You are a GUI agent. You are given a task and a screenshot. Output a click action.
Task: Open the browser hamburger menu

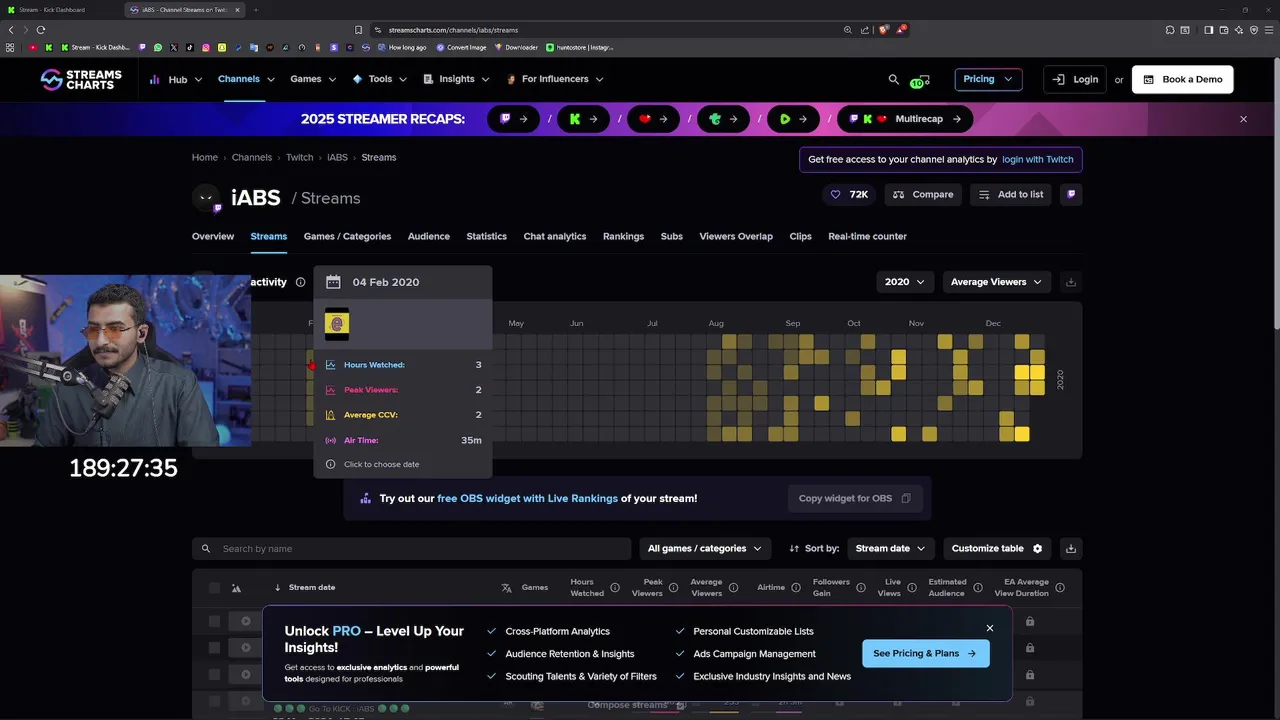click(1269, 30)
